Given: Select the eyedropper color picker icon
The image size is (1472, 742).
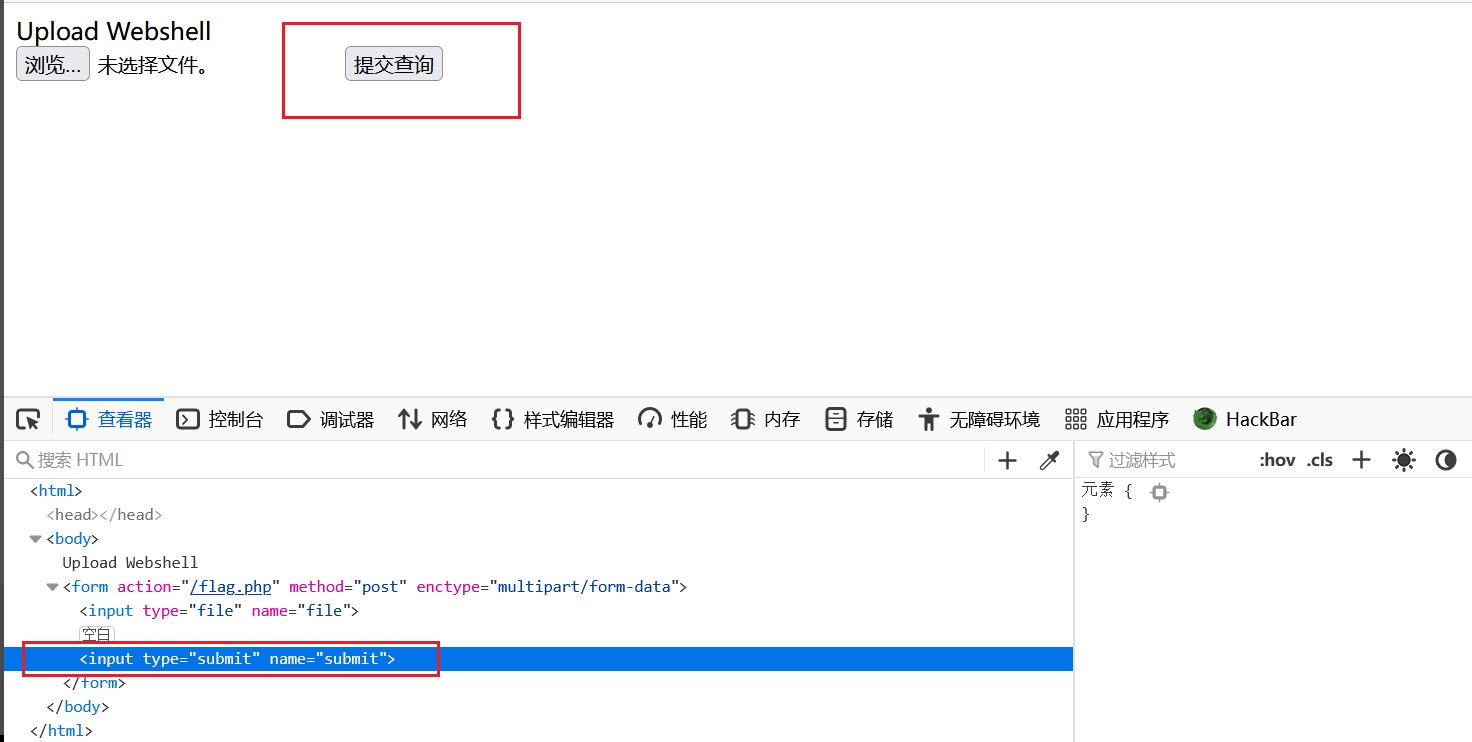Looking at the screenshot, I should pyautogui.click(x=1049, y=460).
